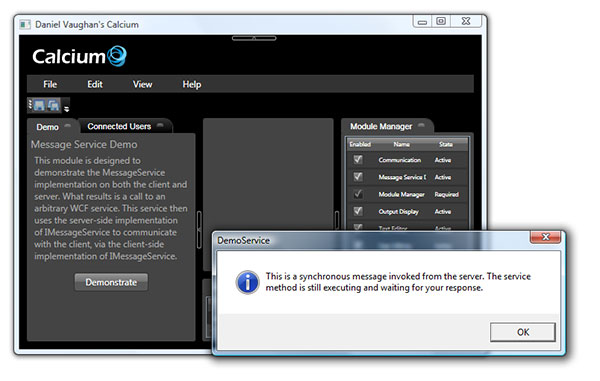Uncheck the Output Display module checkbox
This screenshot has height=381, width=600.
click(x=358, y=211)
